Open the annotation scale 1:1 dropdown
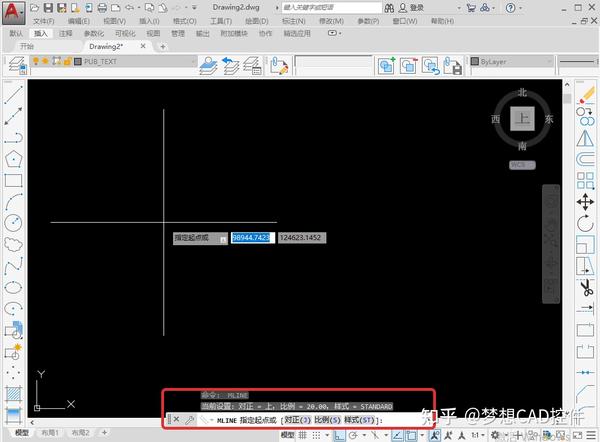 [478, 435]
